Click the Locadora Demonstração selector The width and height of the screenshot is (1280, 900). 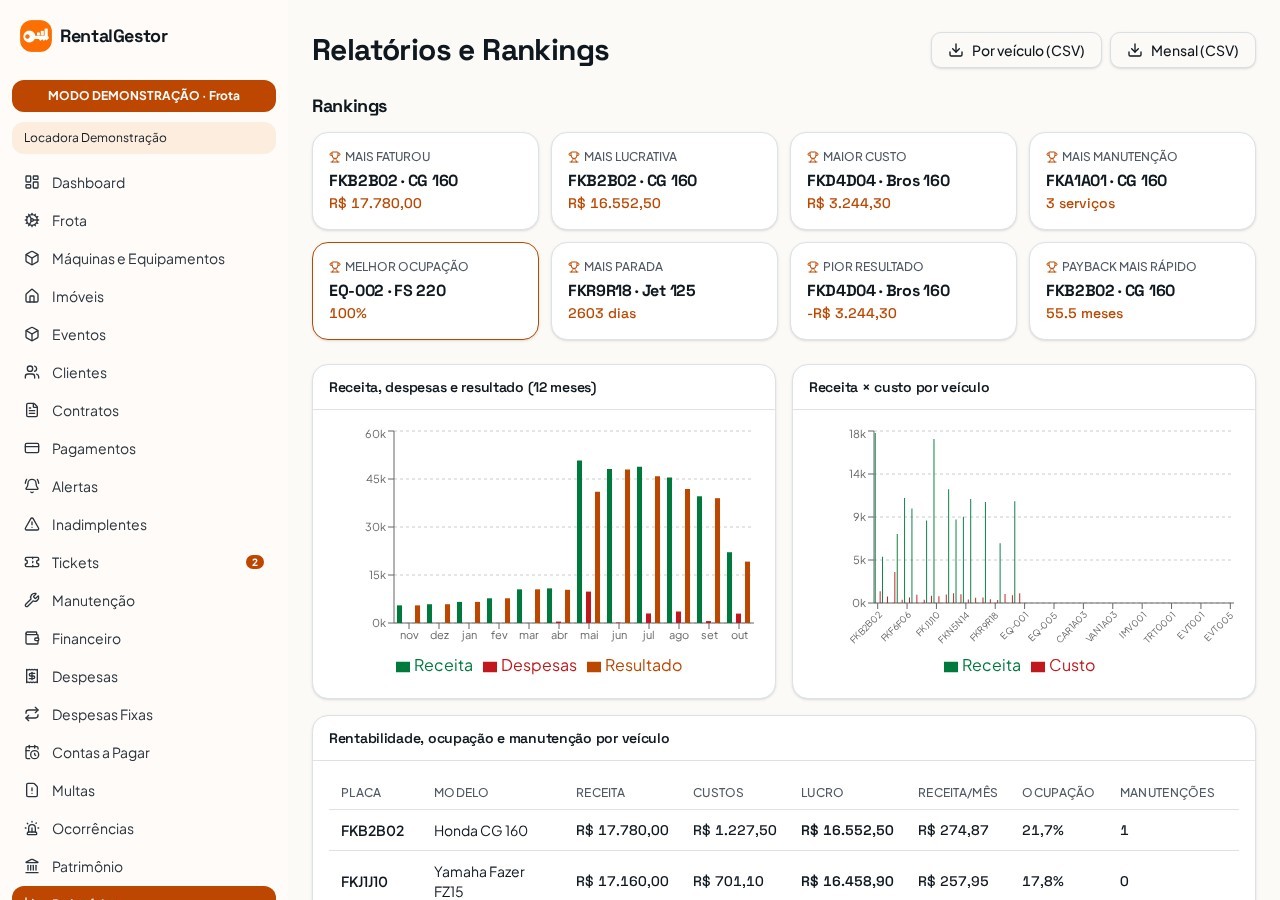pyautogui.click(x=144, y=138)
